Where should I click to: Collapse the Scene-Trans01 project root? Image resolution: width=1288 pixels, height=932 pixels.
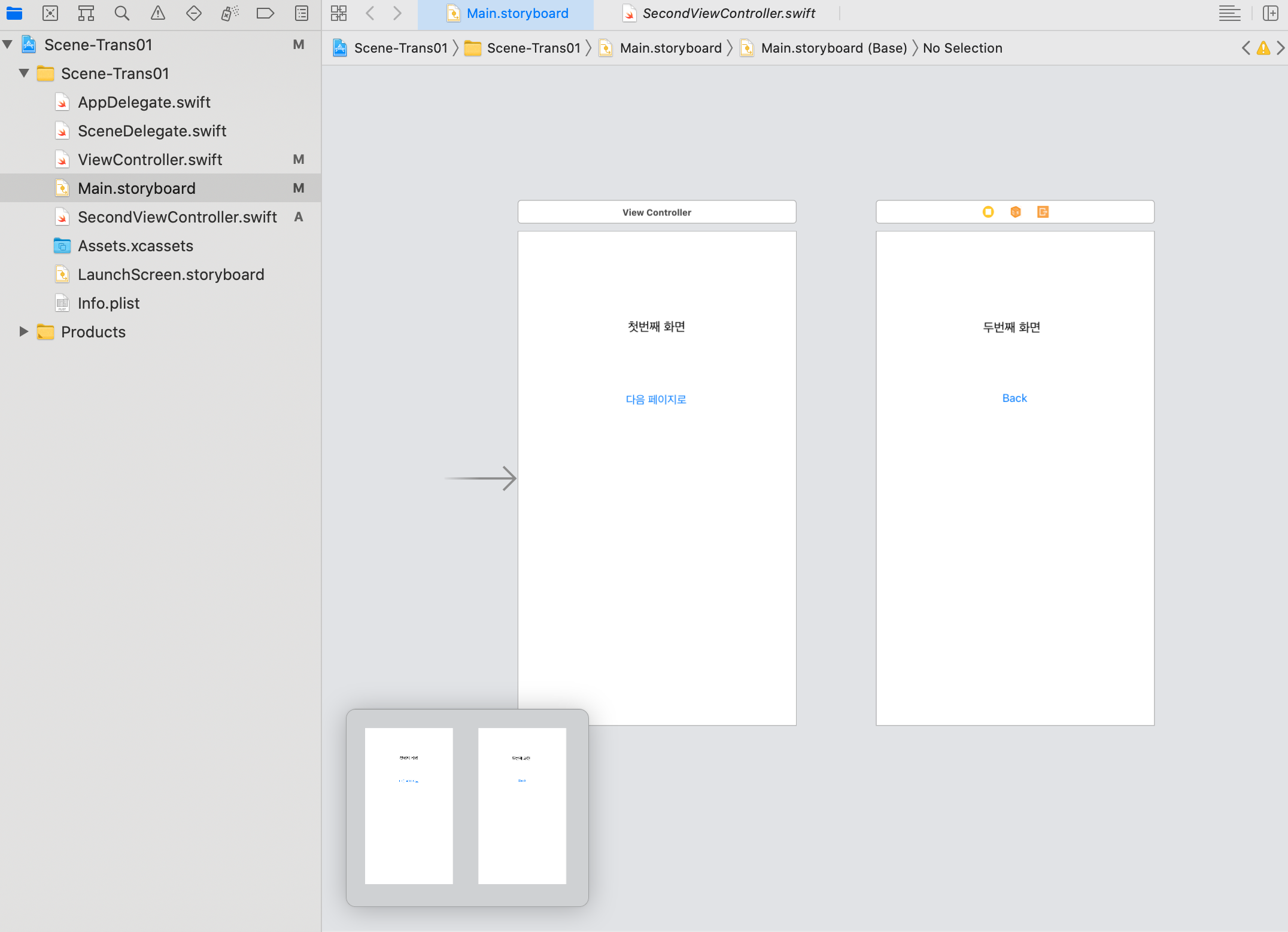pyautogui.click(x=8, y=45)
